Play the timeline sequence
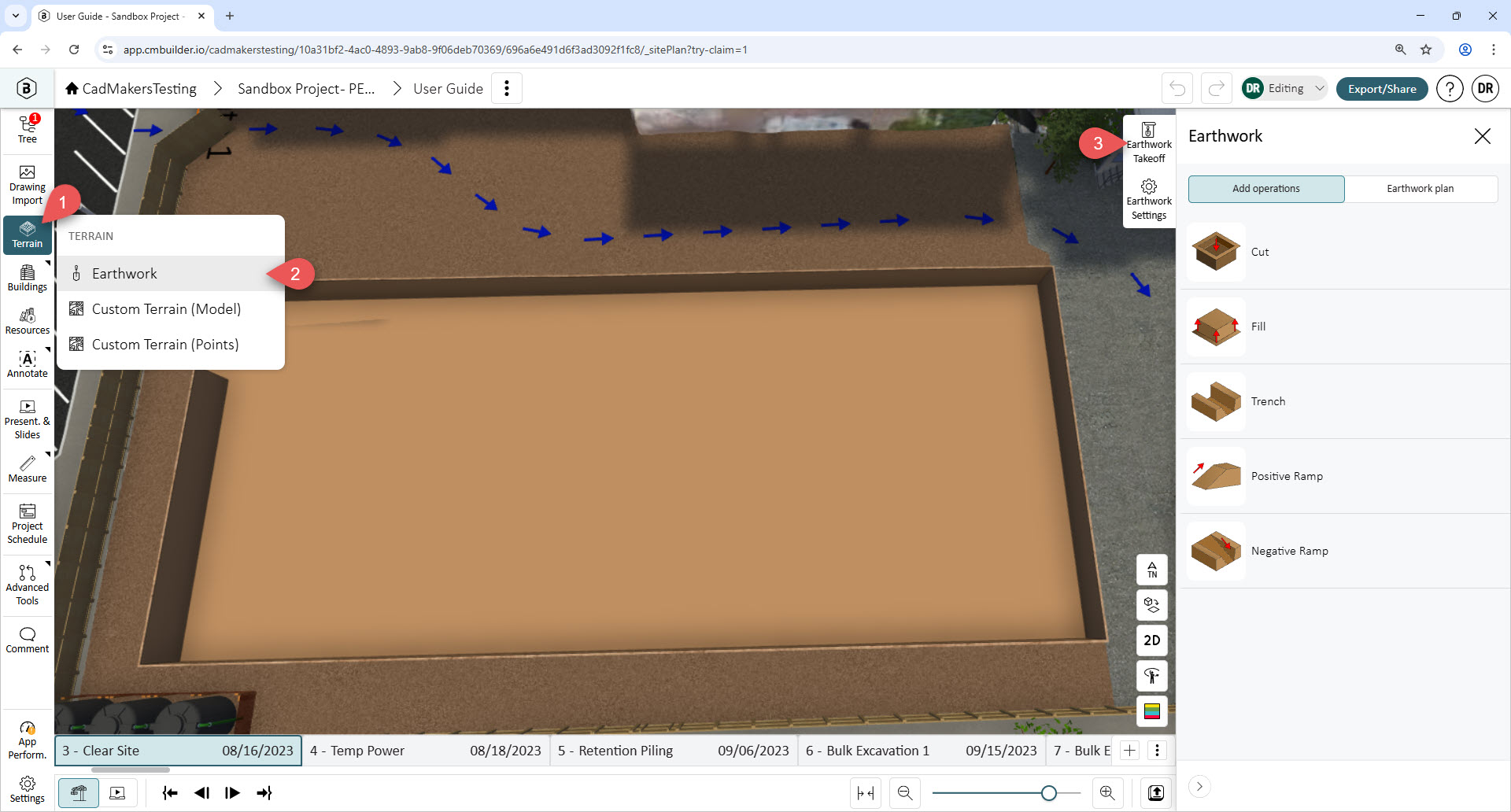 [x=232, y=793]
